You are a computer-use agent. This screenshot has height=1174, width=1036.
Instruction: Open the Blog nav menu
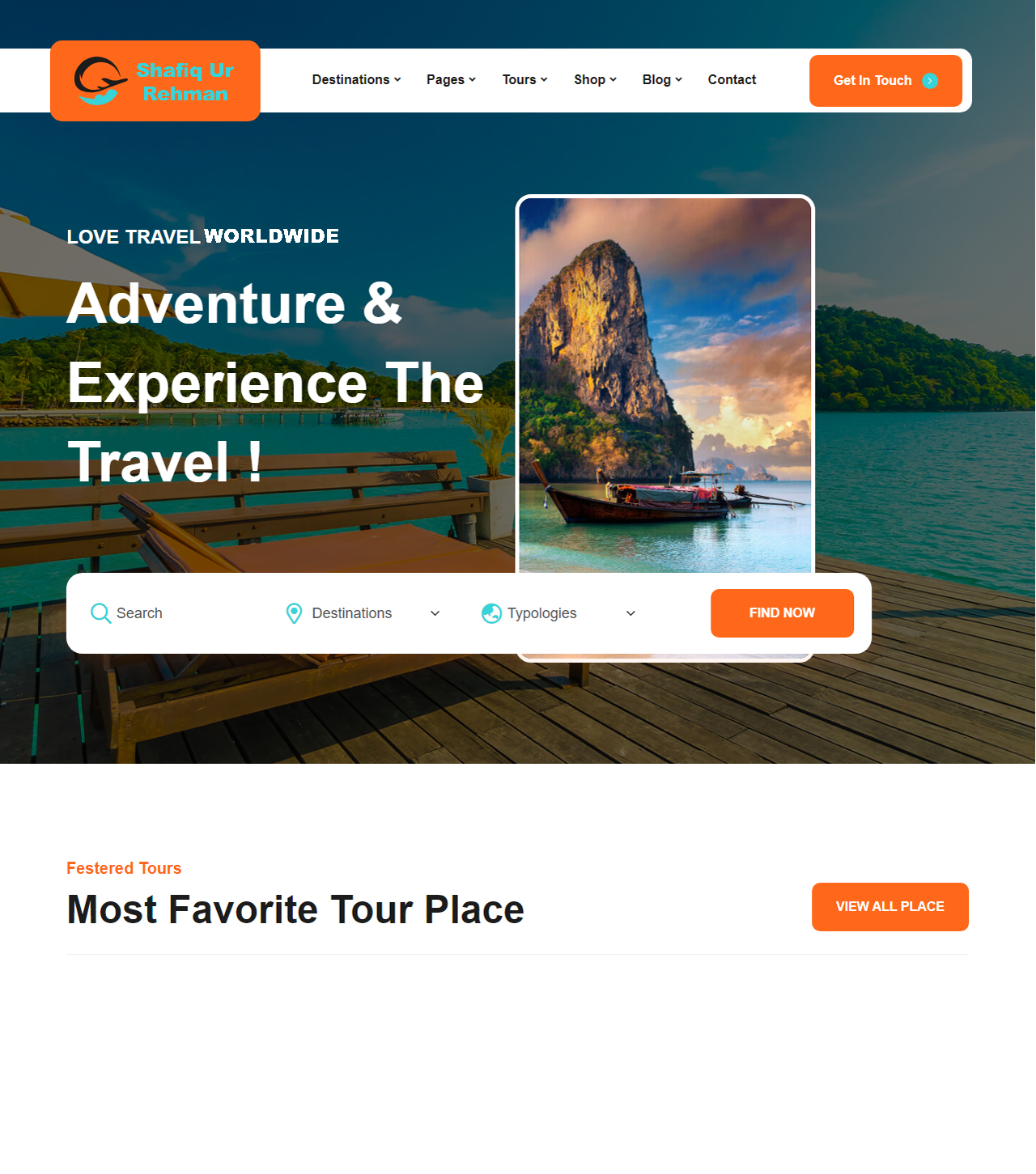pyautogui.click(x=662, y=79)
